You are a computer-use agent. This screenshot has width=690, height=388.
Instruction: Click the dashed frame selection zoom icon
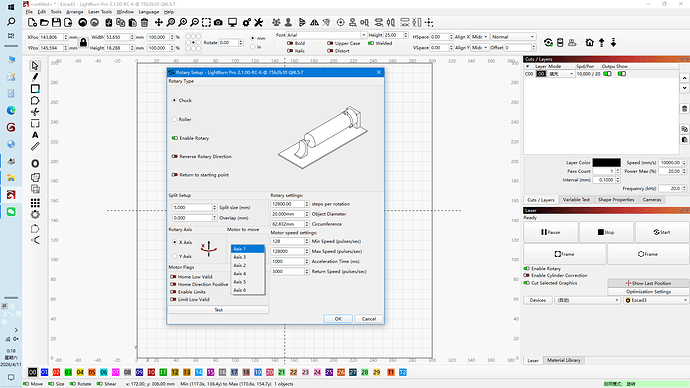(206, 22)
